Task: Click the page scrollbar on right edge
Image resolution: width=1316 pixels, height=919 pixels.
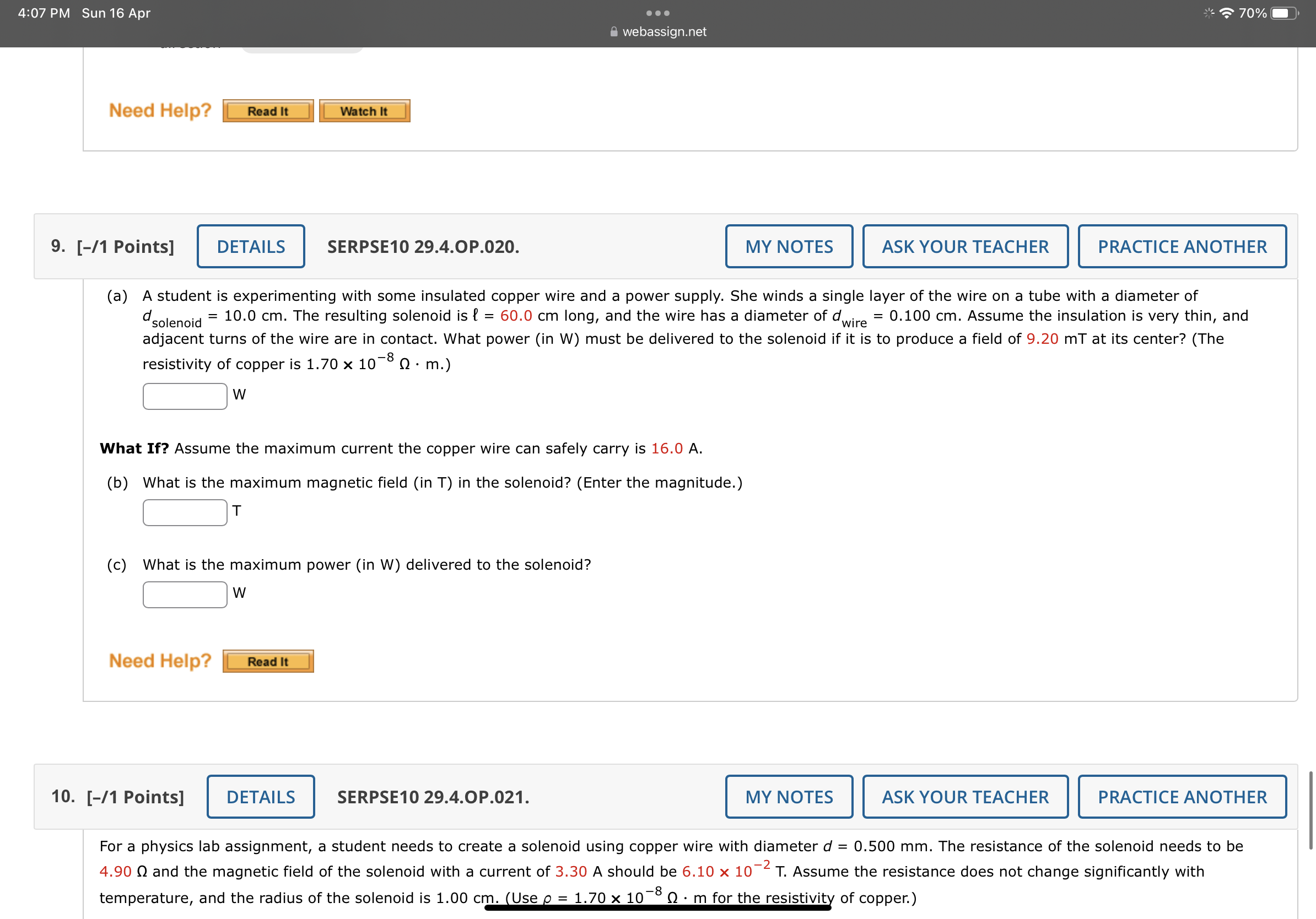Action: click(1310, 810)
